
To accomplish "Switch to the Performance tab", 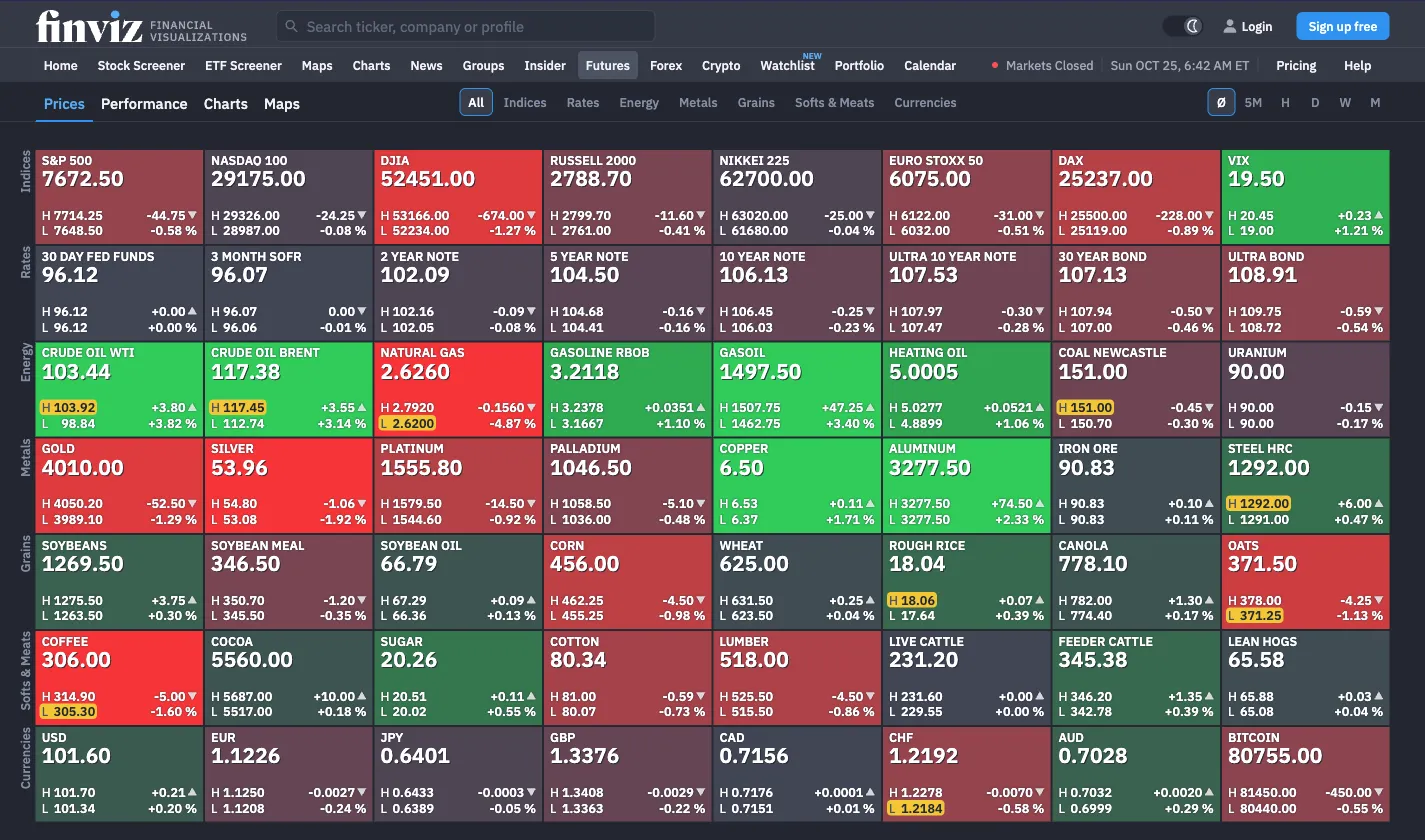I will pos(144,104).
